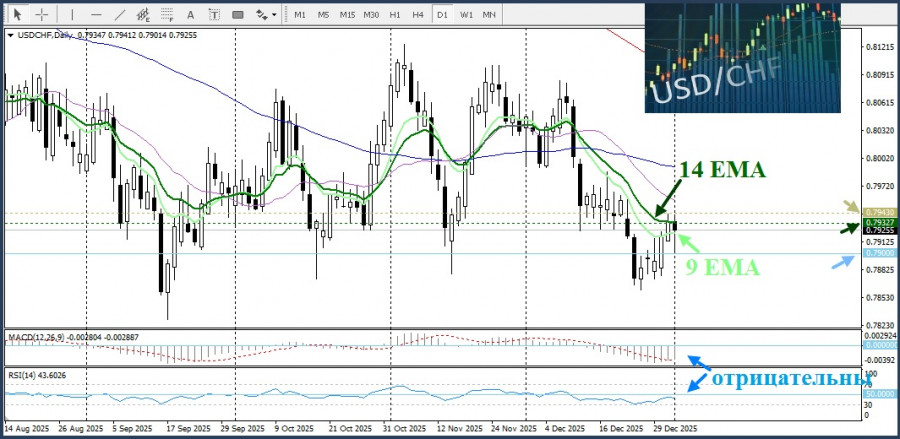The image size is (900, 439).
Task: Switch chart to H4 timeframe
Action: click(x=418, y=14)
